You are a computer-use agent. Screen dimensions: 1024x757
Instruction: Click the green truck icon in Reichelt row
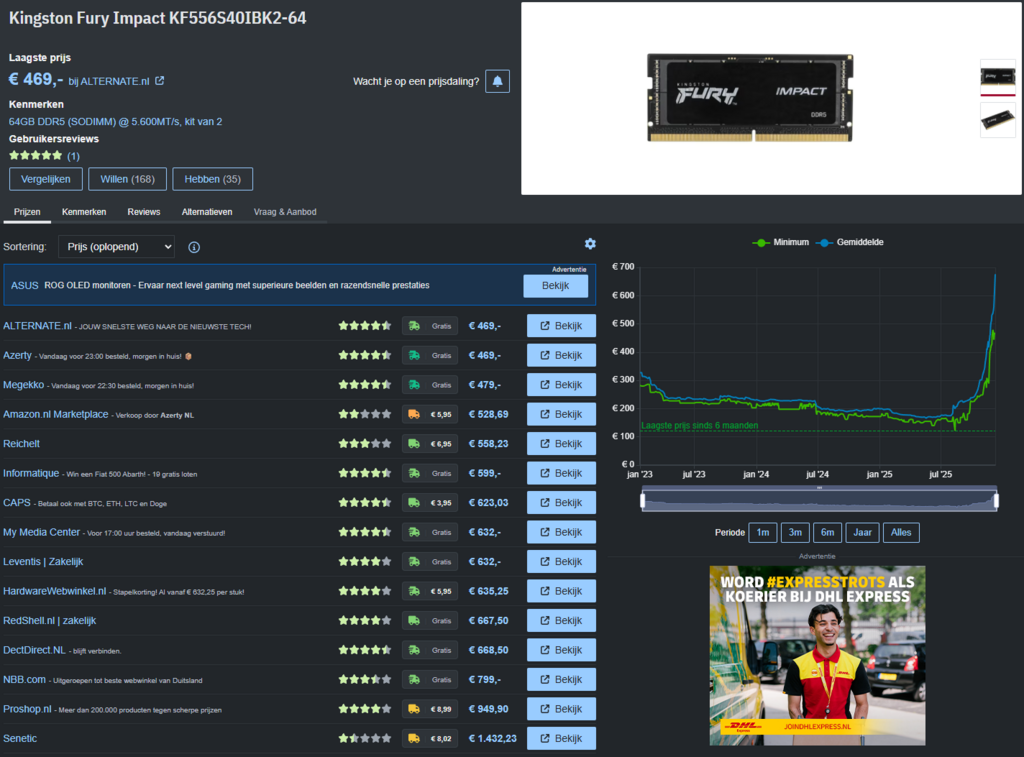click(414, 443)
